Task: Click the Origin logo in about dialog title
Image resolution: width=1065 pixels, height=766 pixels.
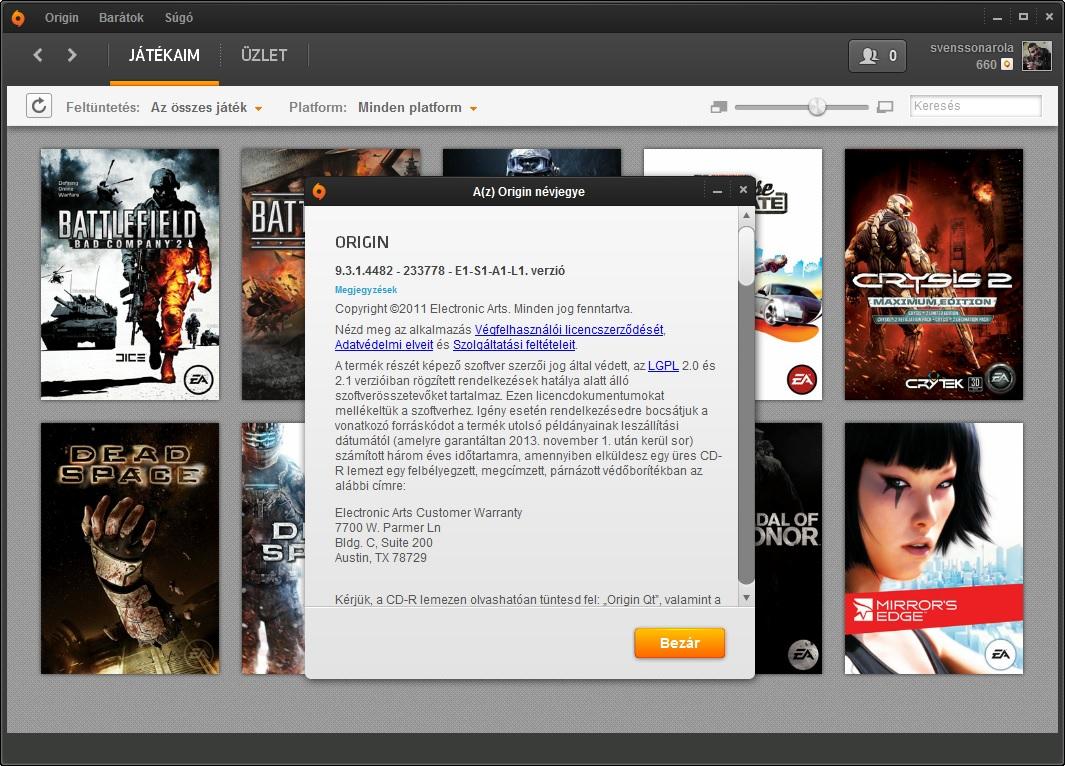Action: click(319, 192)
